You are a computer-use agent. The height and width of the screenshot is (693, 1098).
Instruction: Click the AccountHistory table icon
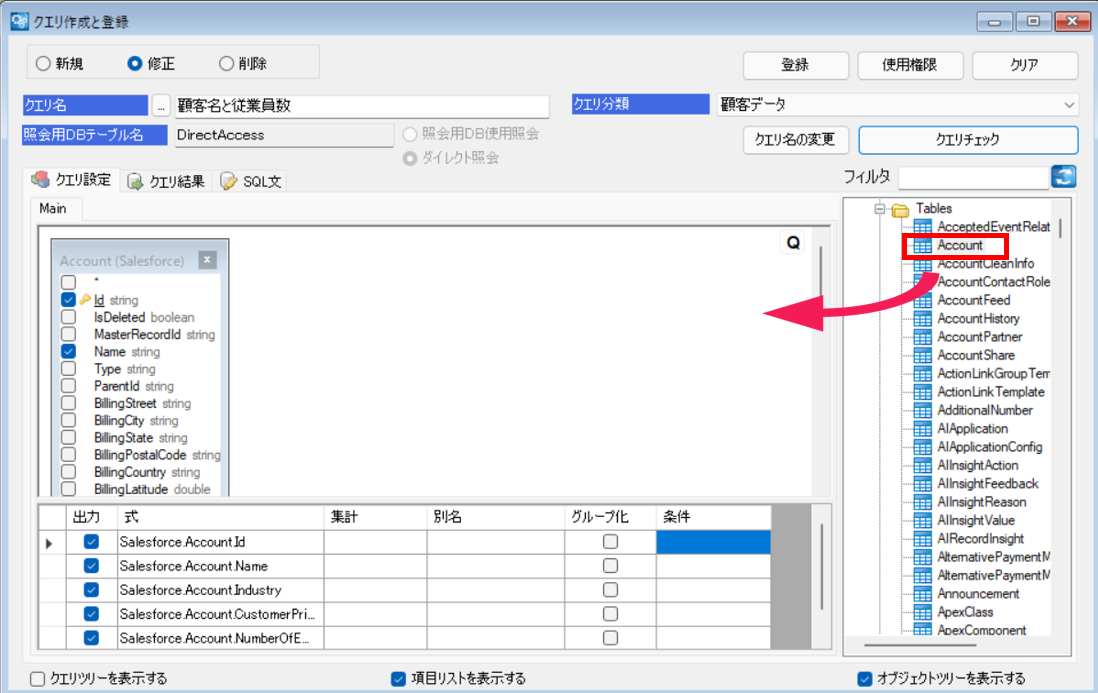[x=923, y=318]
